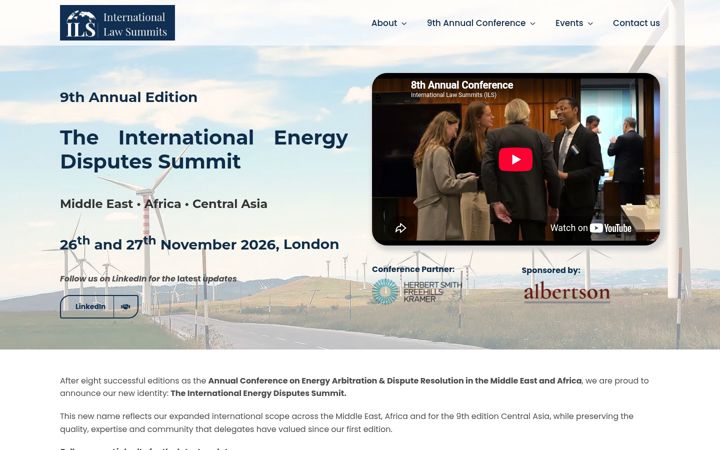The image size is (720, 450).
Task: Click the Herbert Smith Freehills Kramer logo
Action: point(416,292)
